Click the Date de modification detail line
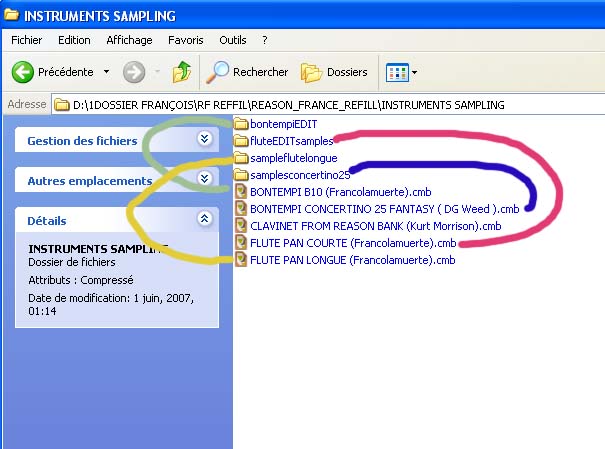 pos(111,304)
